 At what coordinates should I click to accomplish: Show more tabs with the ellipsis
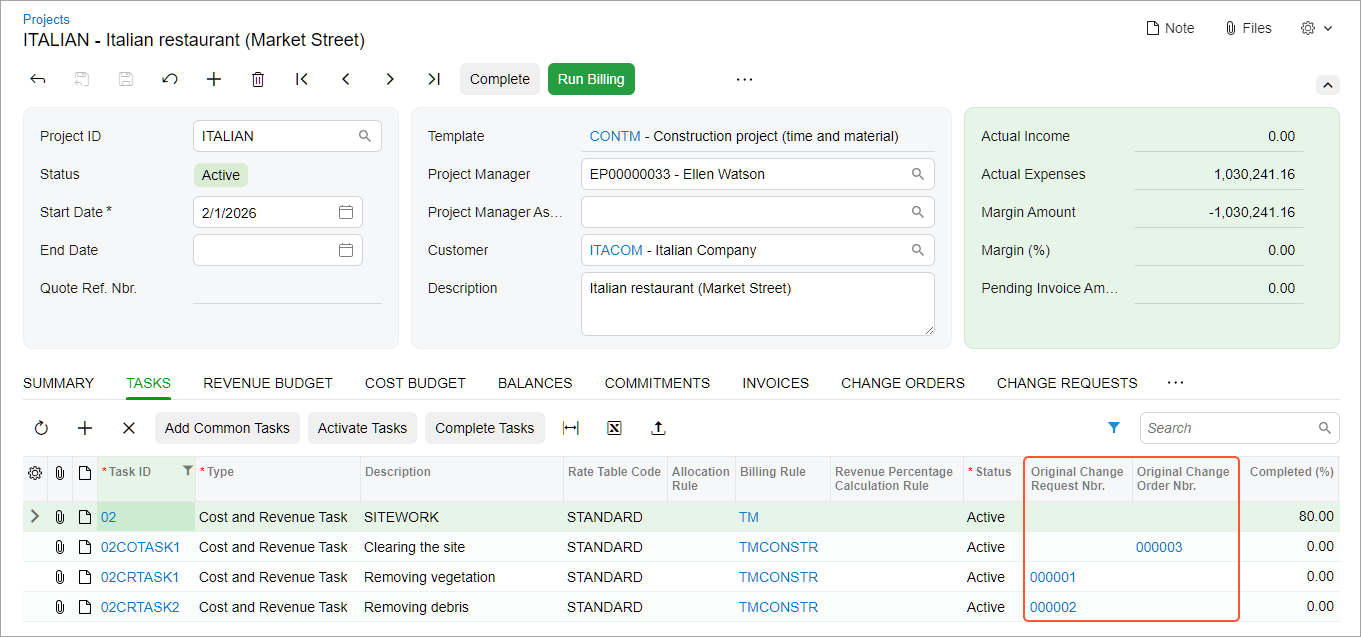[x=1175, y=383]
